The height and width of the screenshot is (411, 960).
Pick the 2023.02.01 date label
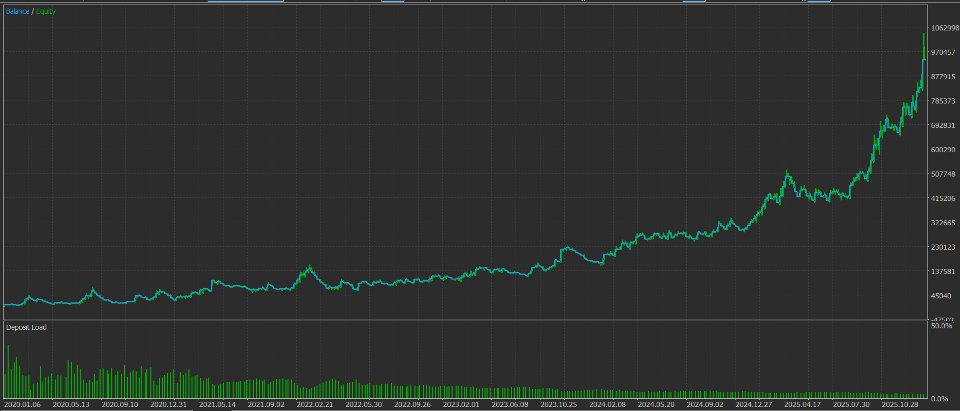[x=461, y=405]
